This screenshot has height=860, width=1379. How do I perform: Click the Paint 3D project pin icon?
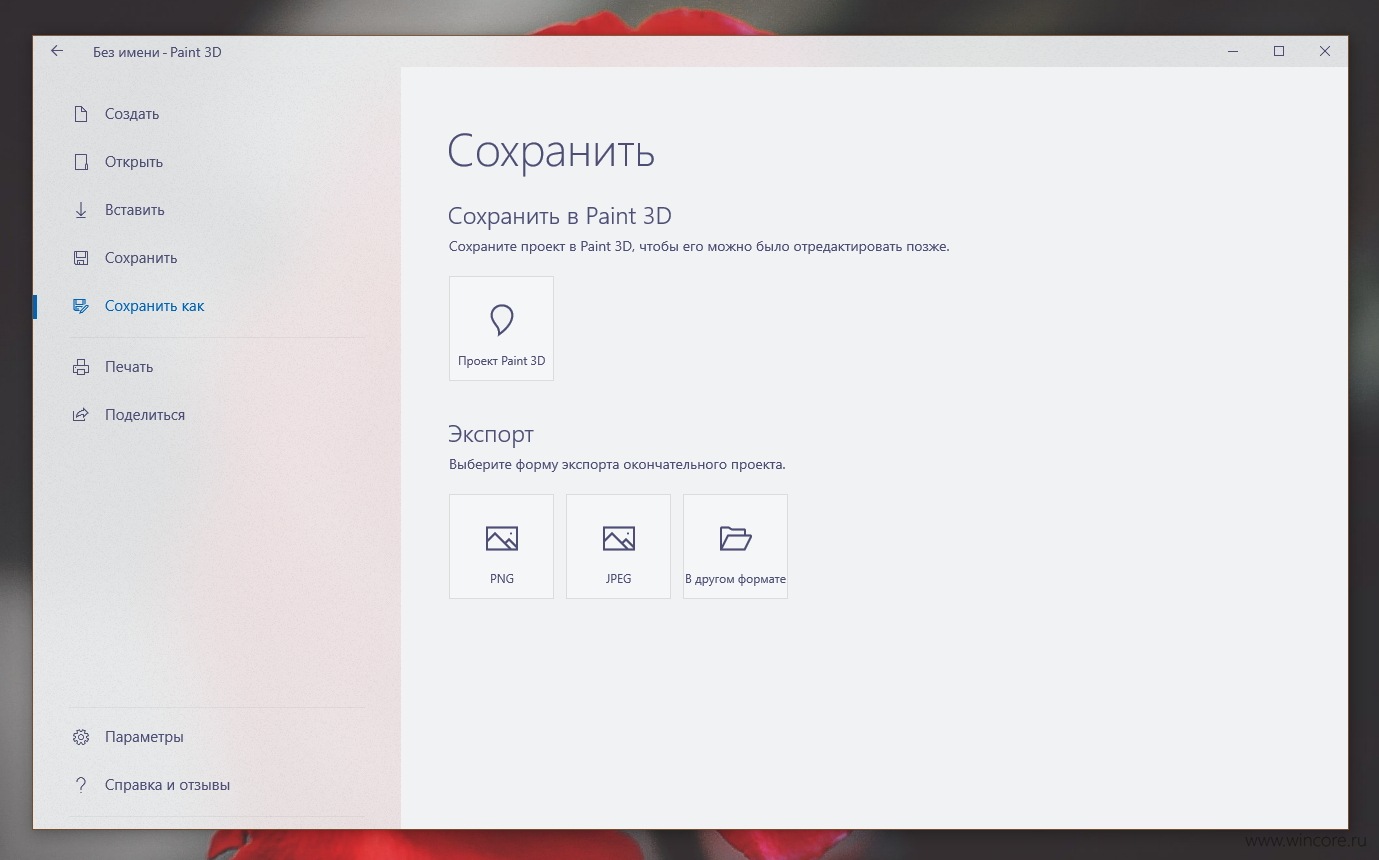(x=501, y=320)
